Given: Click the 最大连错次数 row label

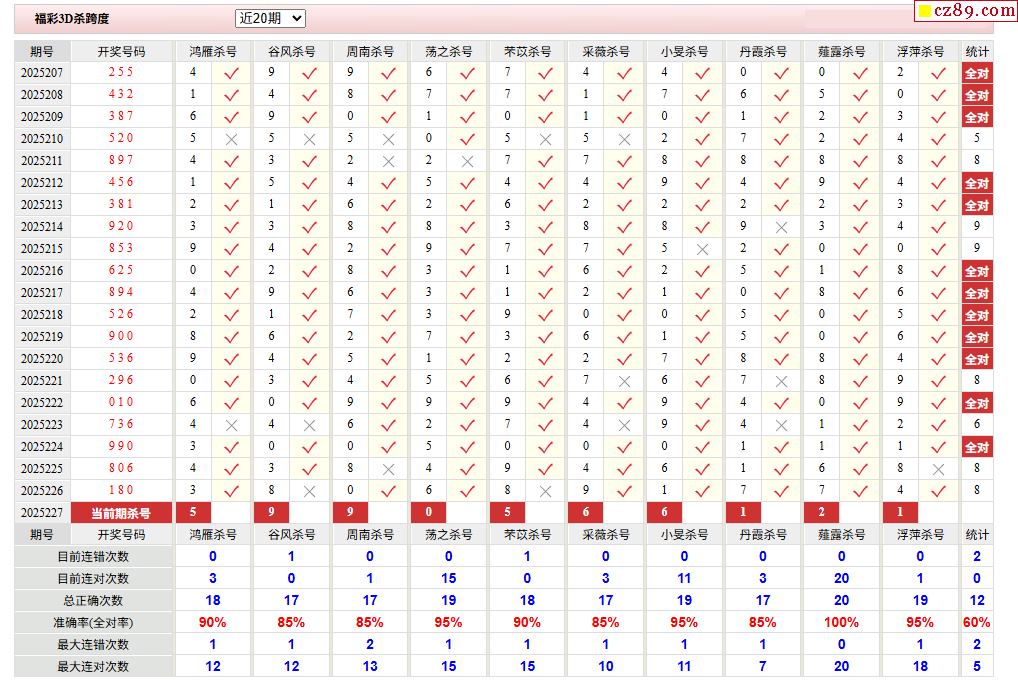Looking at the screenshot, I should click(93, 645).
